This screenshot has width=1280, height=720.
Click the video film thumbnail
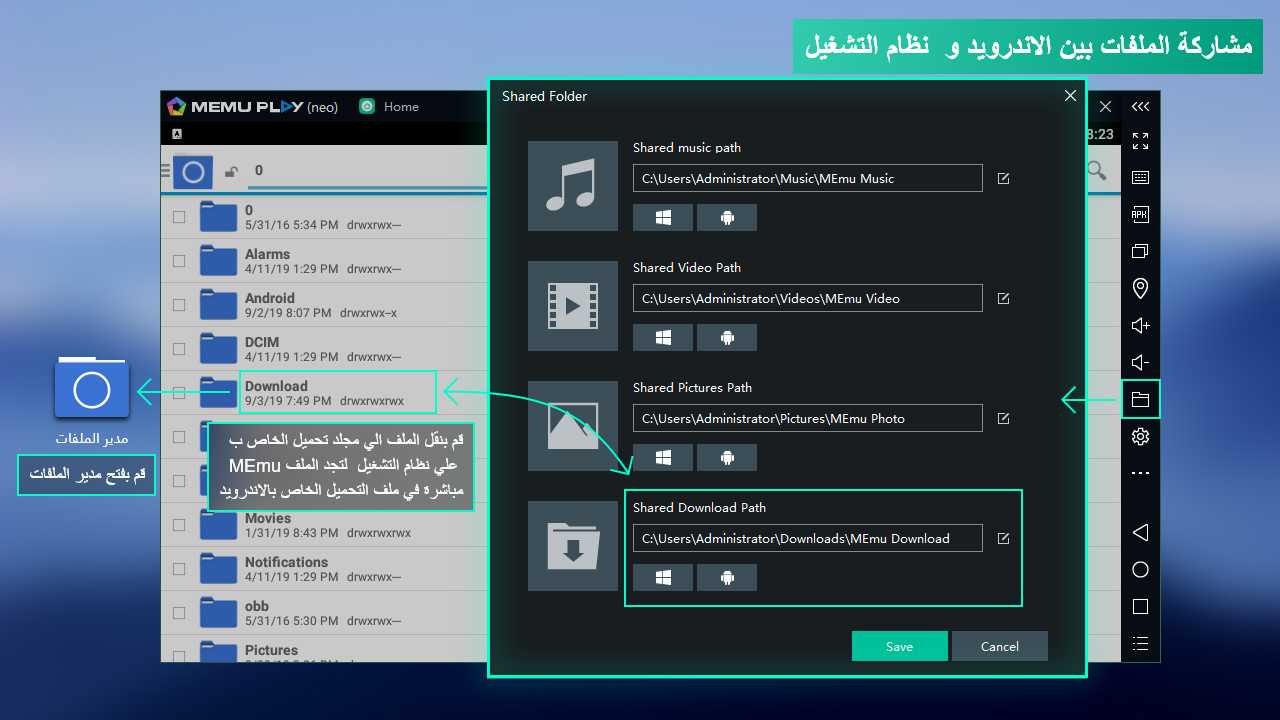coord(573,306)
